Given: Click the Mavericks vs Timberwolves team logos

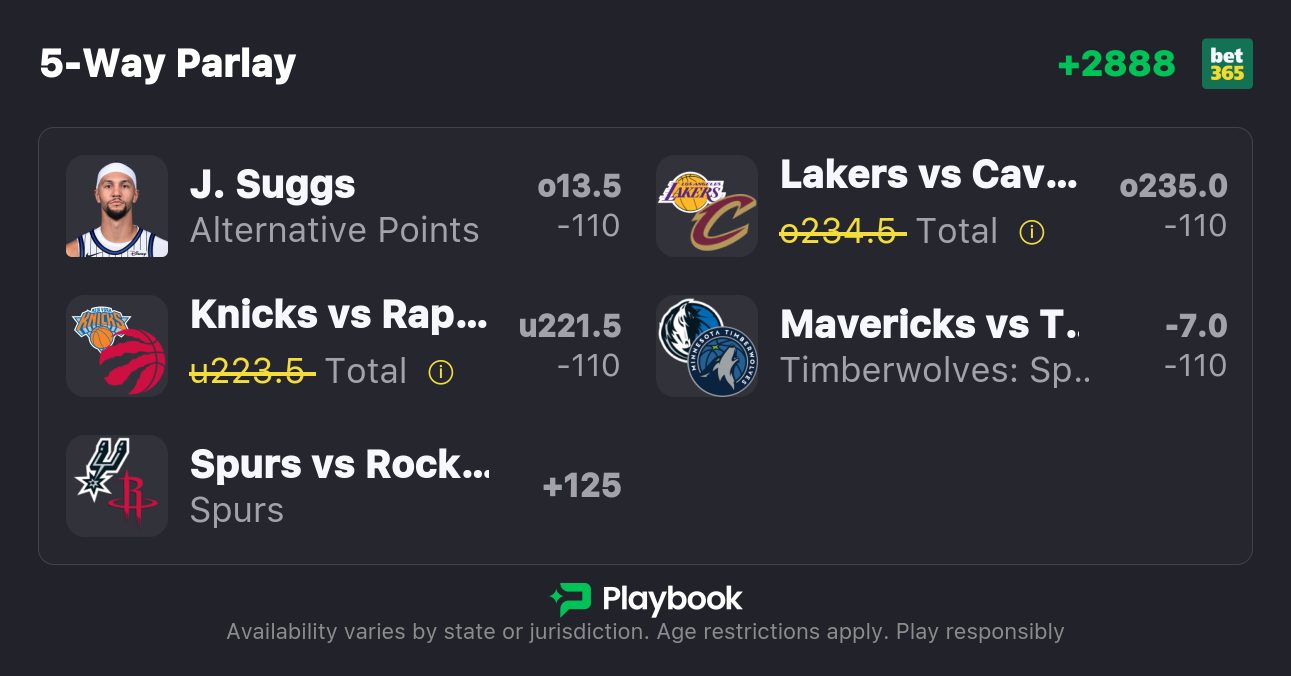Looking at the screenshot, I should tap(707, 346).
